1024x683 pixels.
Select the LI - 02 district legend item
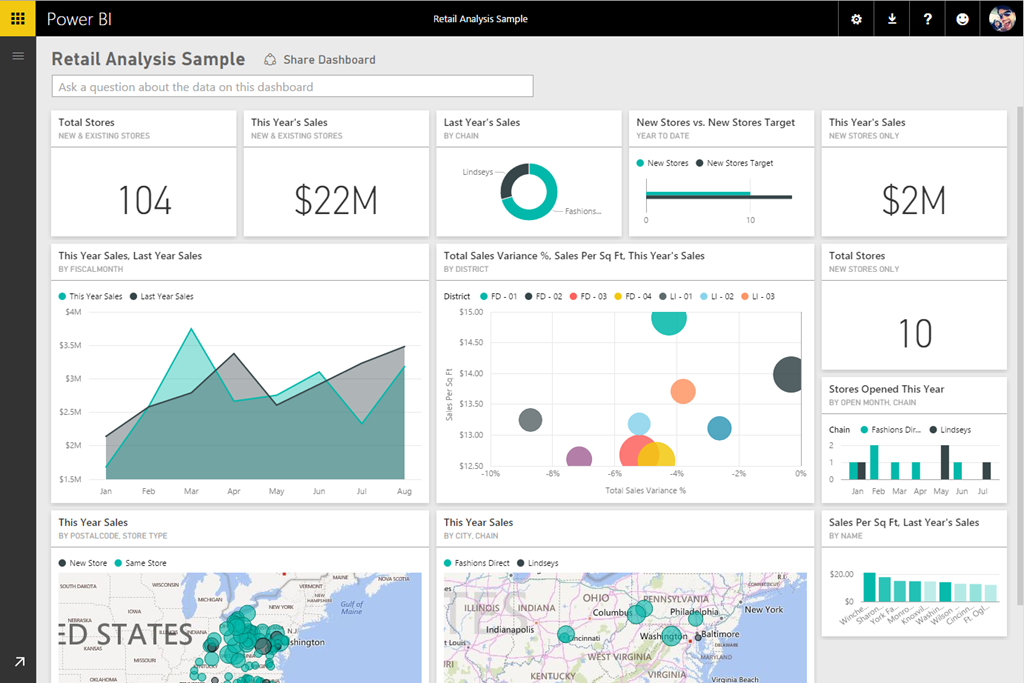point(717,296)
